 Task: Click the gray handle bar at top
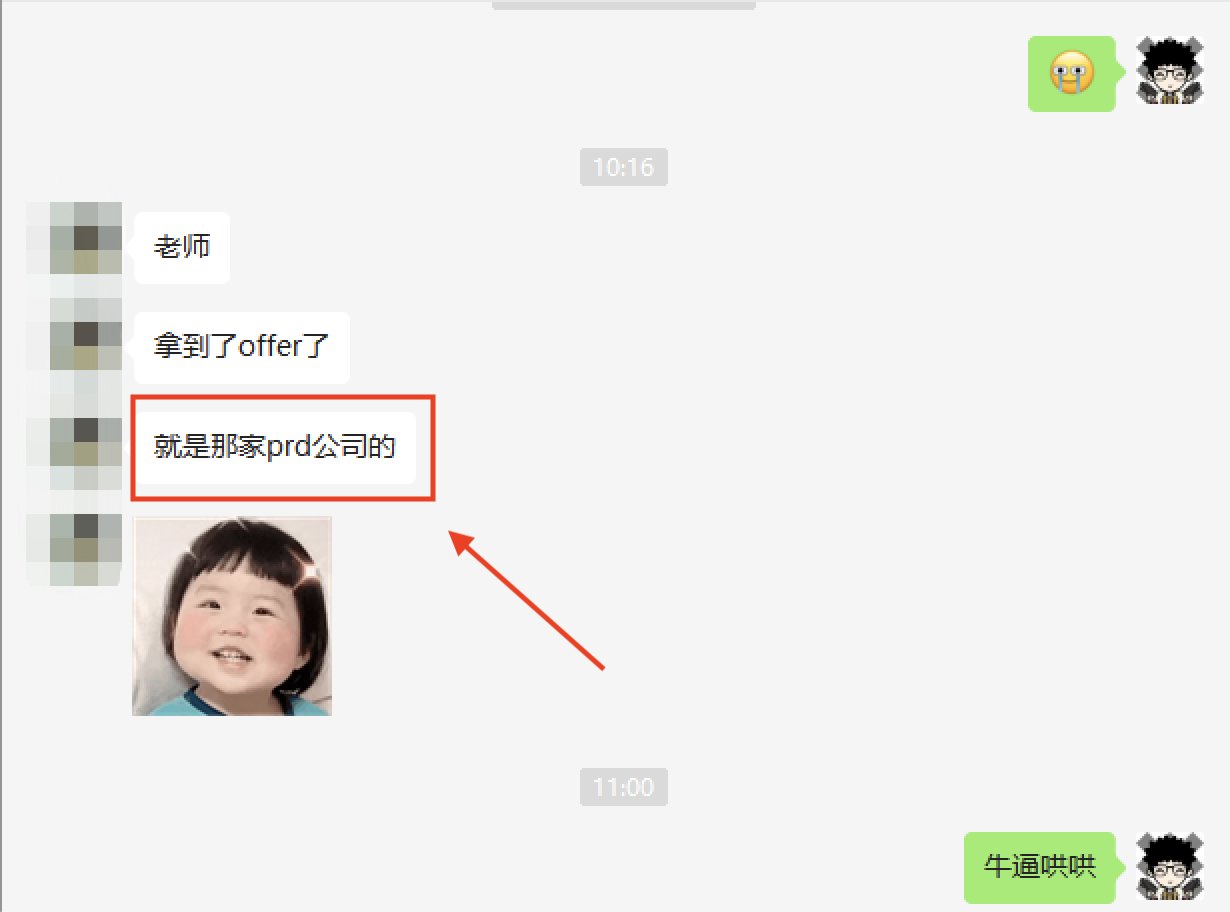coord(623,5)
